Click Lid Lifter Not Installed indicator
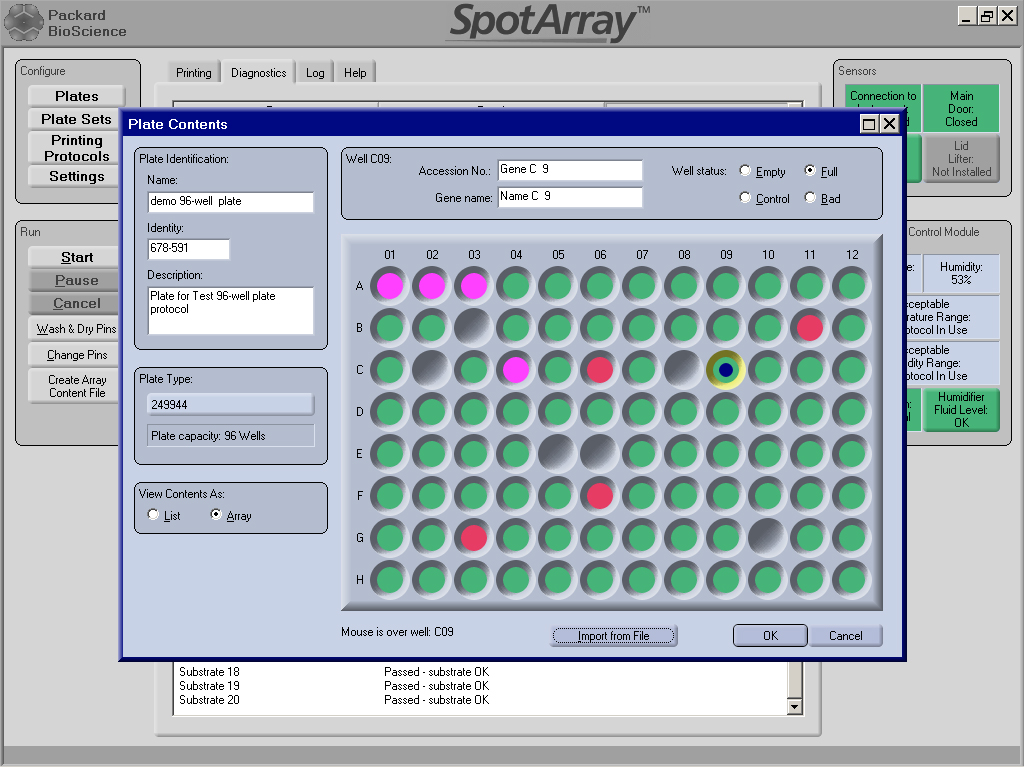Image resolution: width=1024 pixels, height=768 pixels. (x=961, y=159)
